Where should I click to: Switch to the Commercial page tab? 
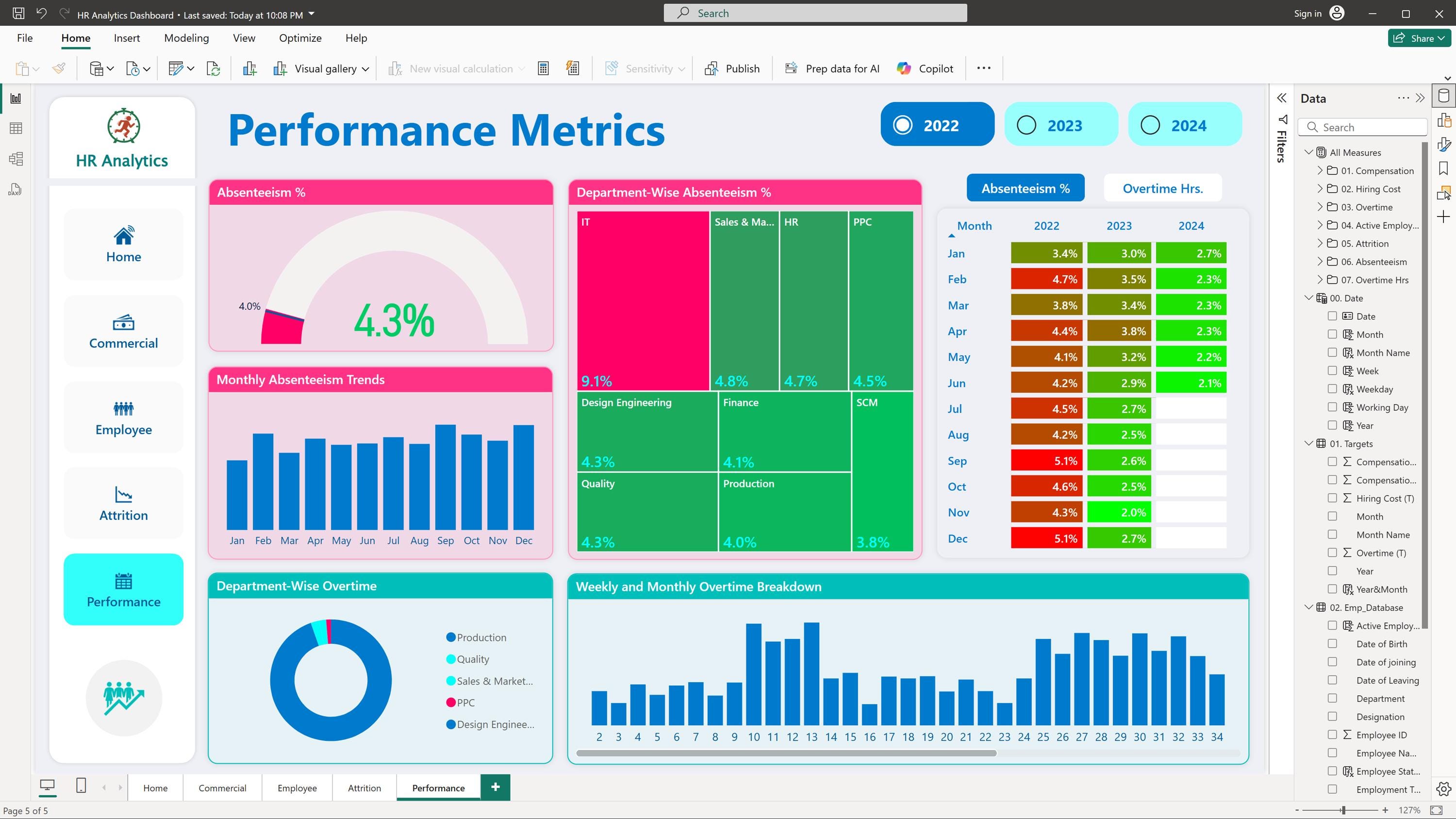pyautogui.click(x=222, y=788)
